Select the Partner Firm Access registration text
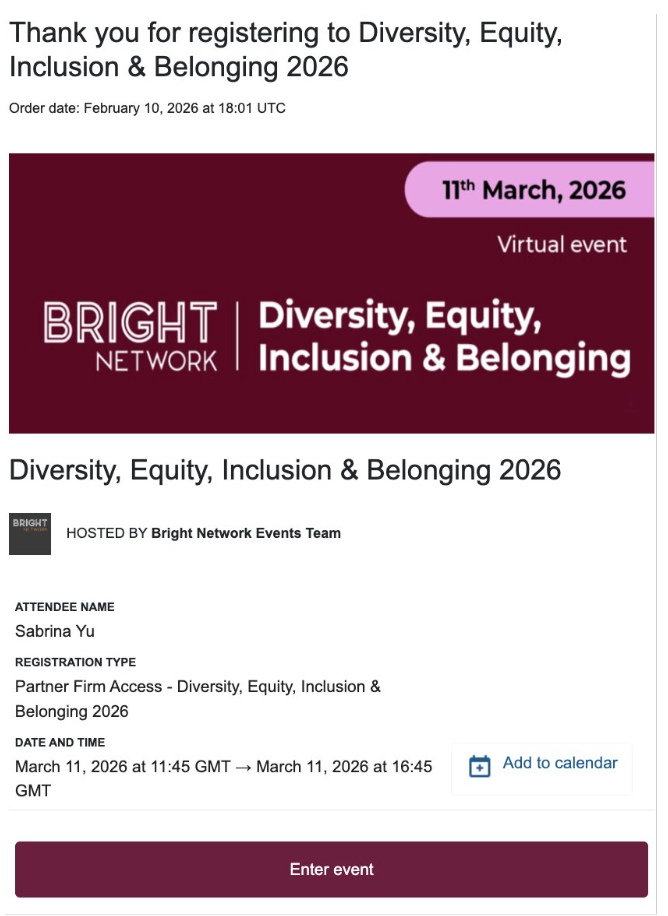The width and height of the screenshot is (668, 916). point(198,699)
